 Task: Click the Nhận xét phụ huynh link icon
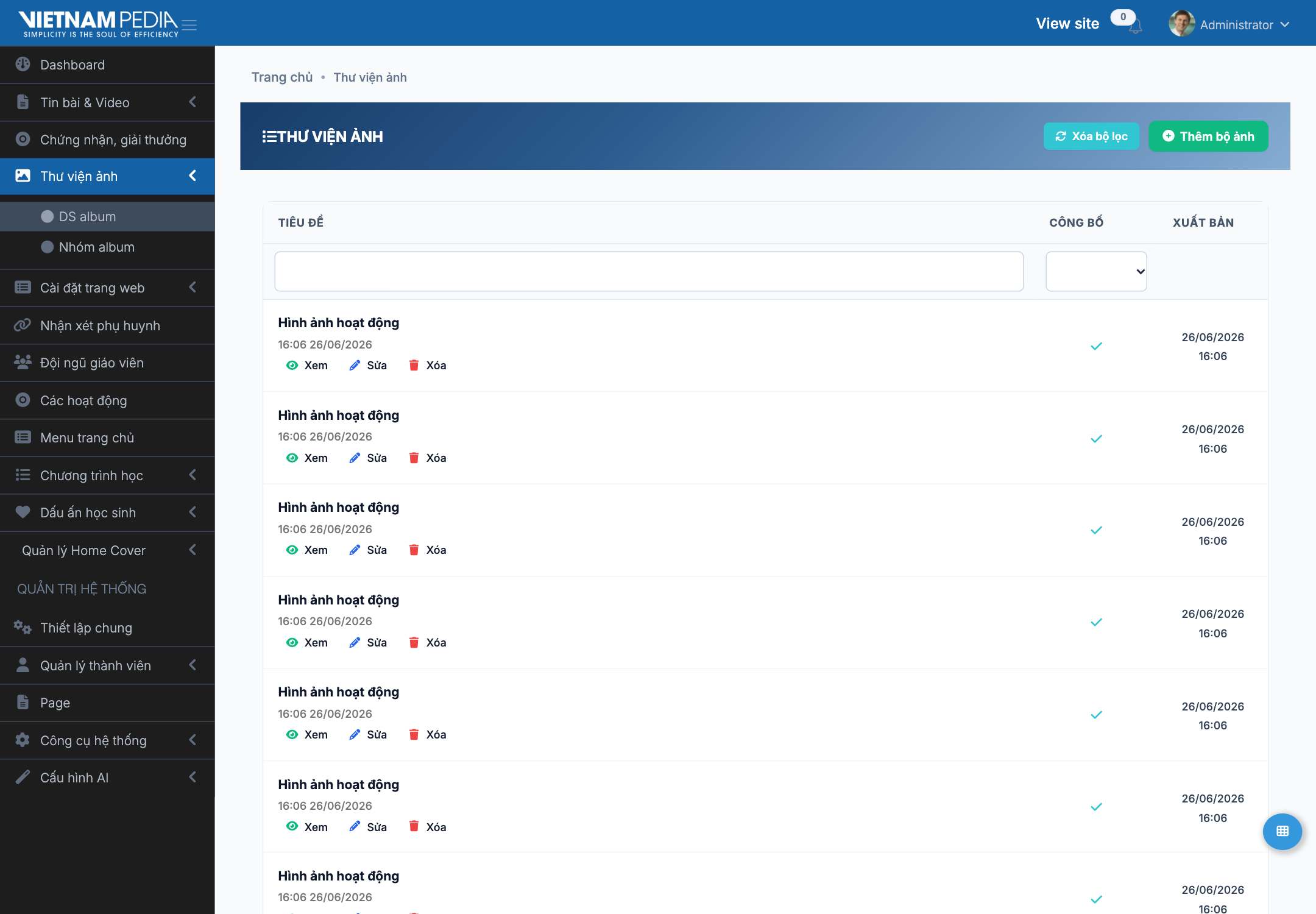pyautogui.click(x=23, y=325)
